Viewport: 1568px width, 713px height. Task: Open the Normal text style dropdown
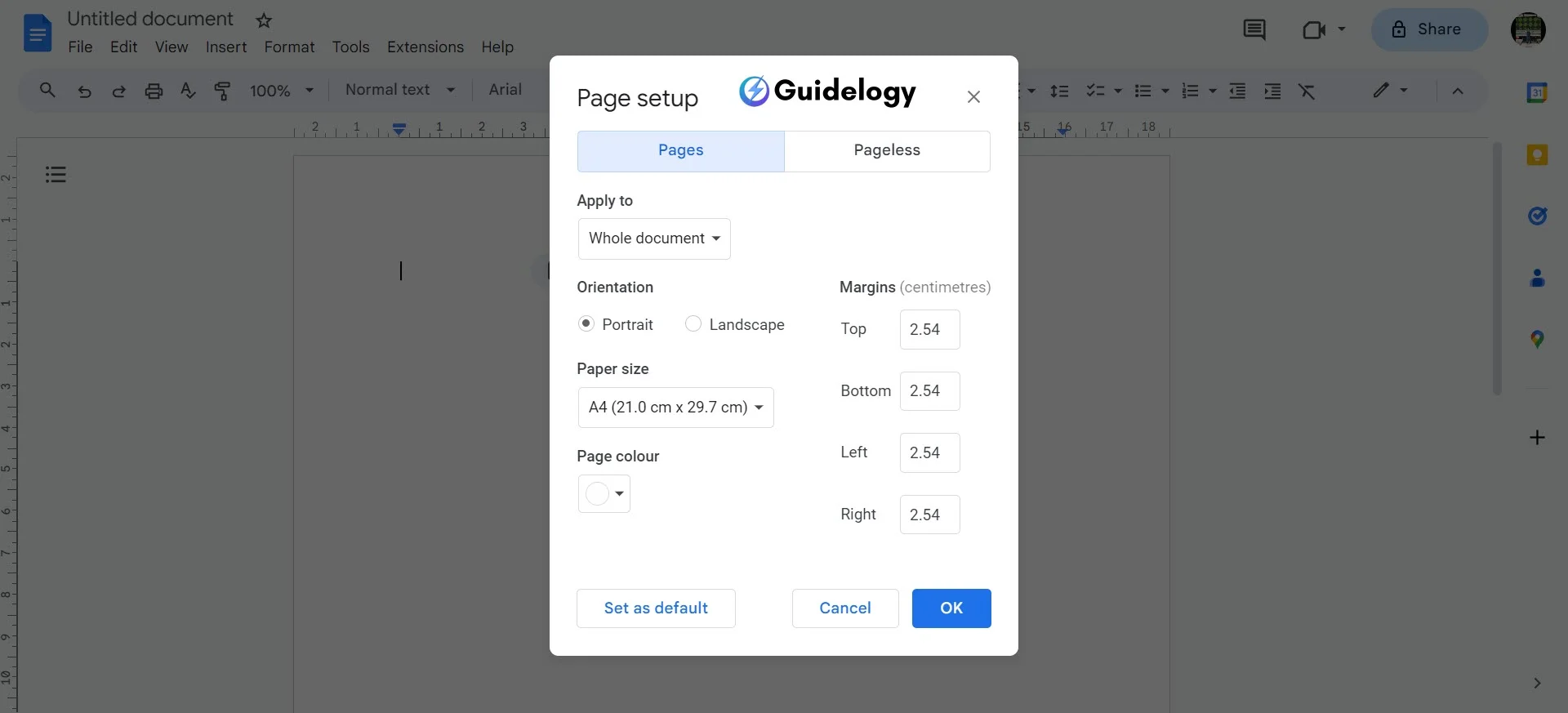(399, 90)
